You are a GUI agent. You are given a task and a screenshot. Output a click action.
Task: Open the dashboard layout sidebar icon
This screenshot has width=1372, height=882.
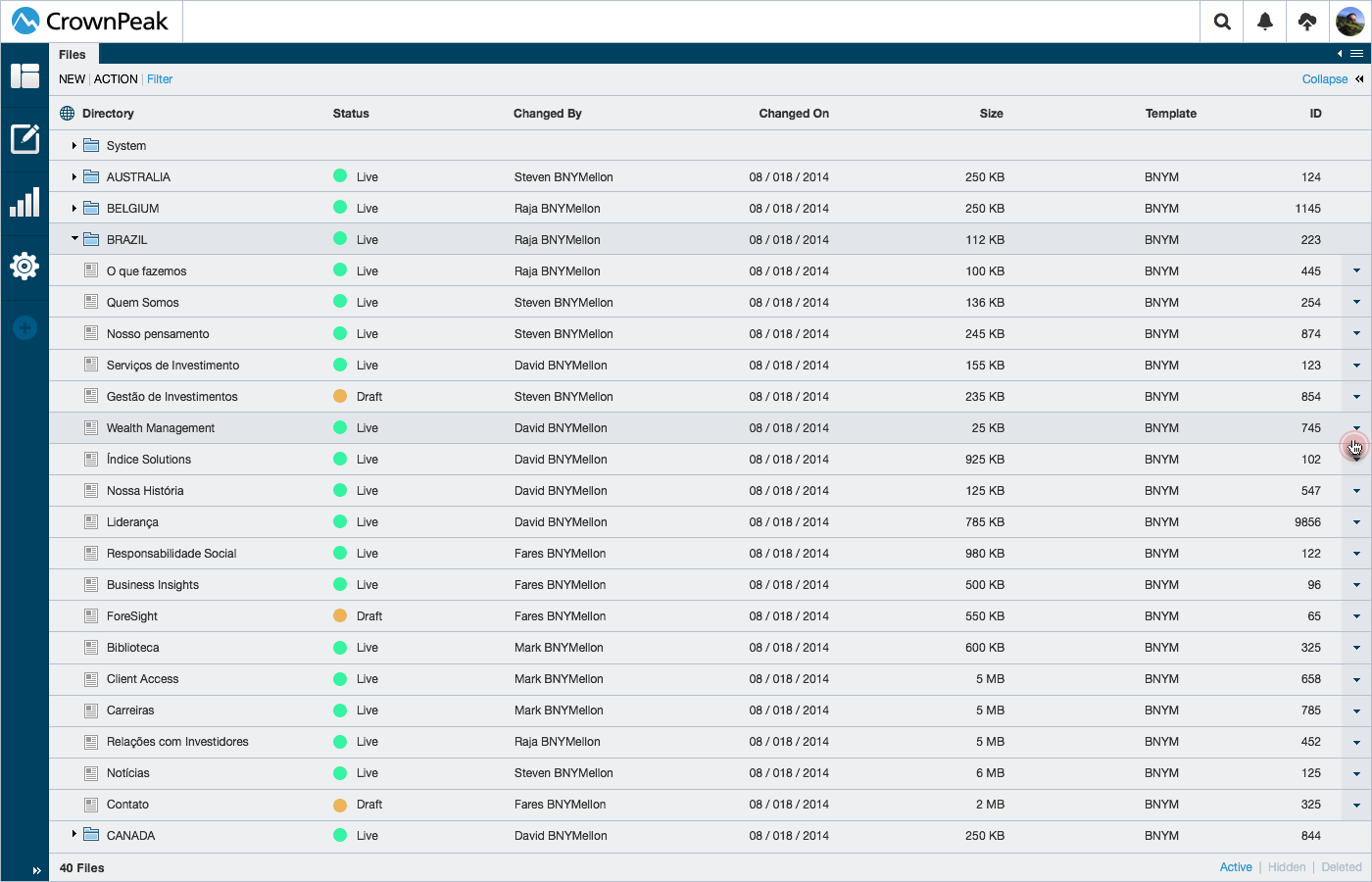(x=24, y=75)
